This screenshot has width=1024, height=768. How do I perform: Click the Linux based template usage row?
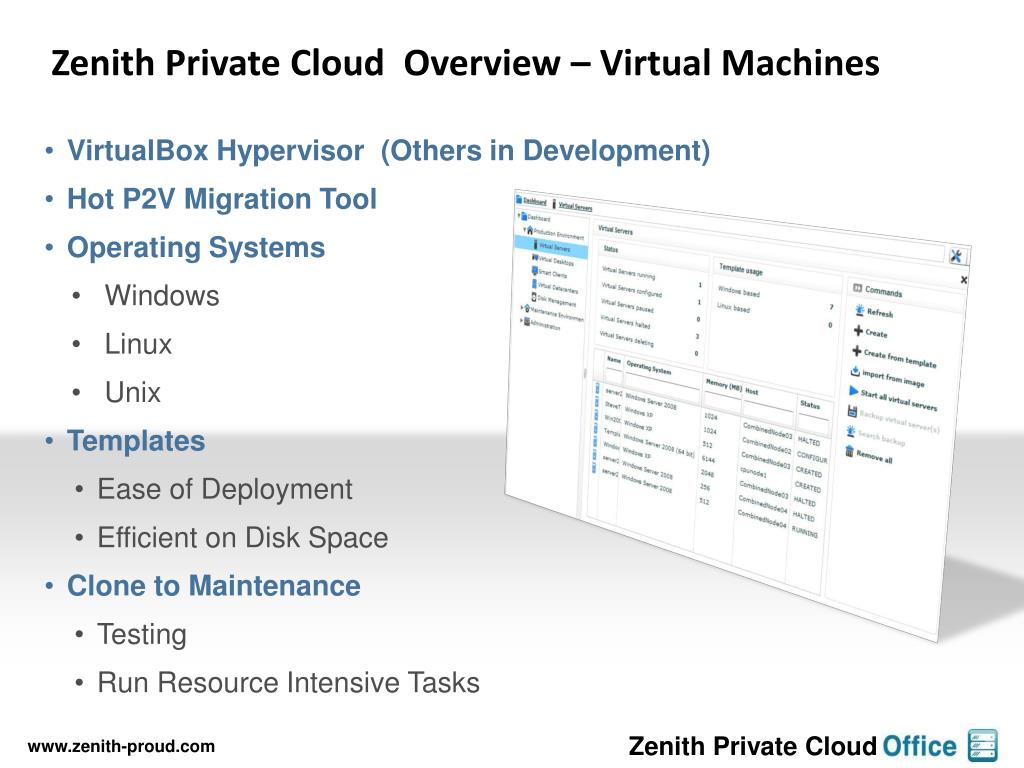(x=773, y=315)
